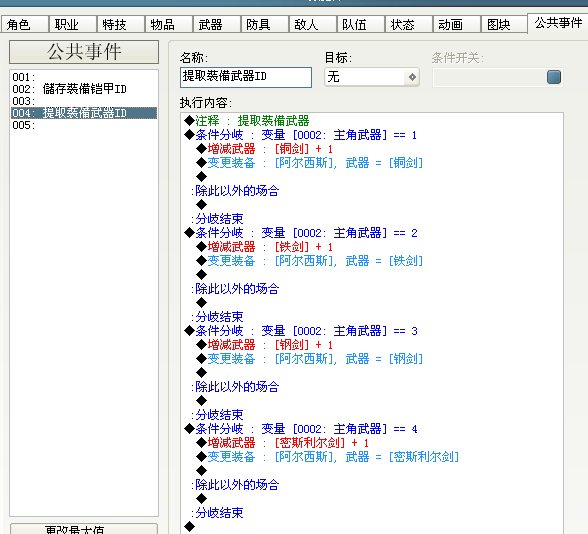Click the 条件开关 selector button
This screenshot has width=588, height=534.
(554, 77)
